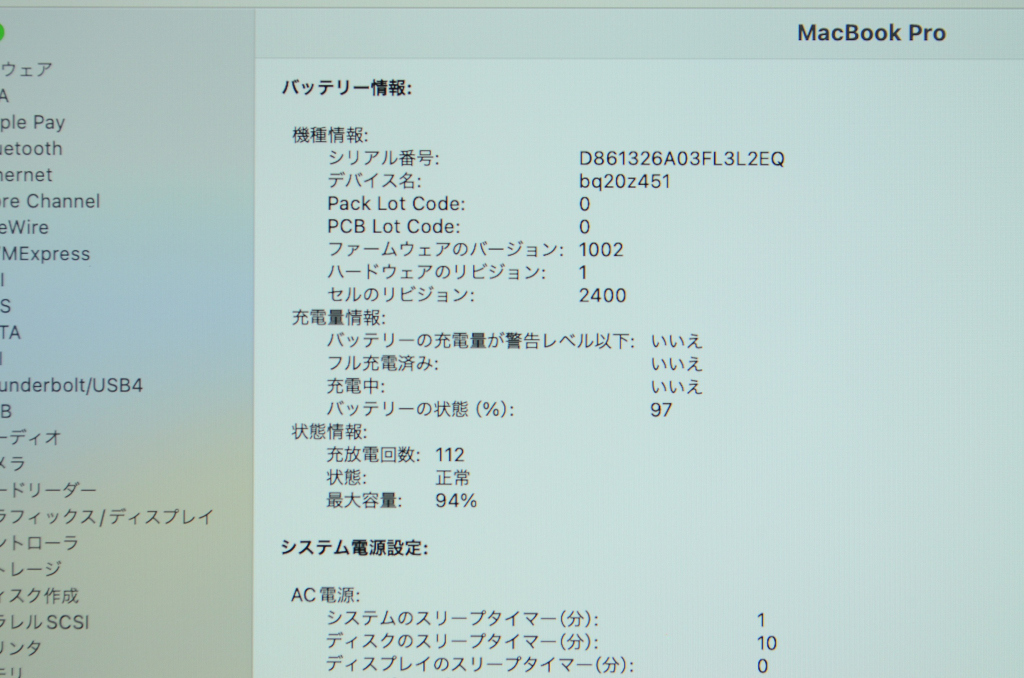Select the コントローラ sidebar item
This screenshot has width=1024, height=678.
click(x=39, y=542)
